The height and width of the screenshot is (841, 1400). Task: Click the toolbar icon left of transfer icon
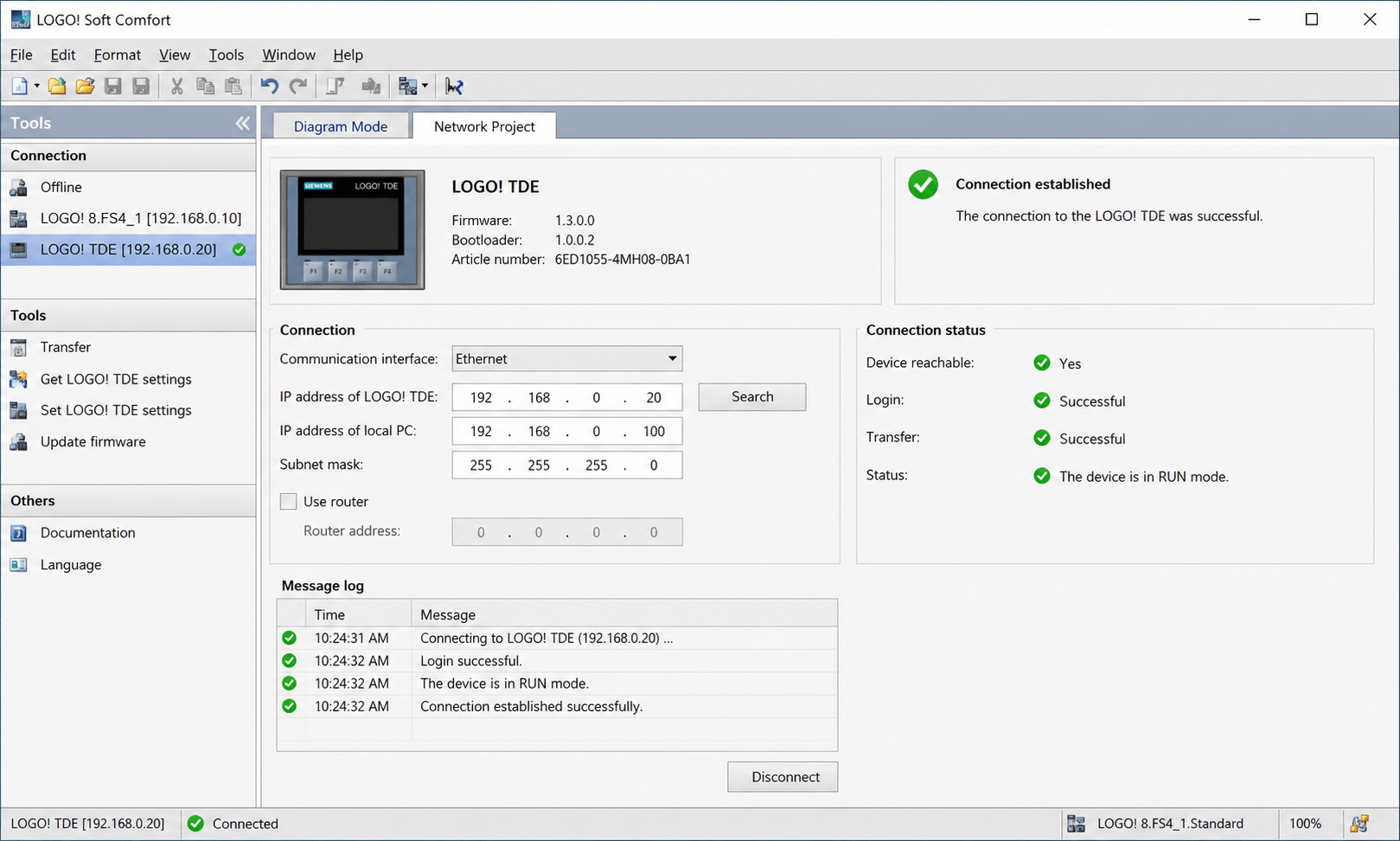(x=371, y=86)
